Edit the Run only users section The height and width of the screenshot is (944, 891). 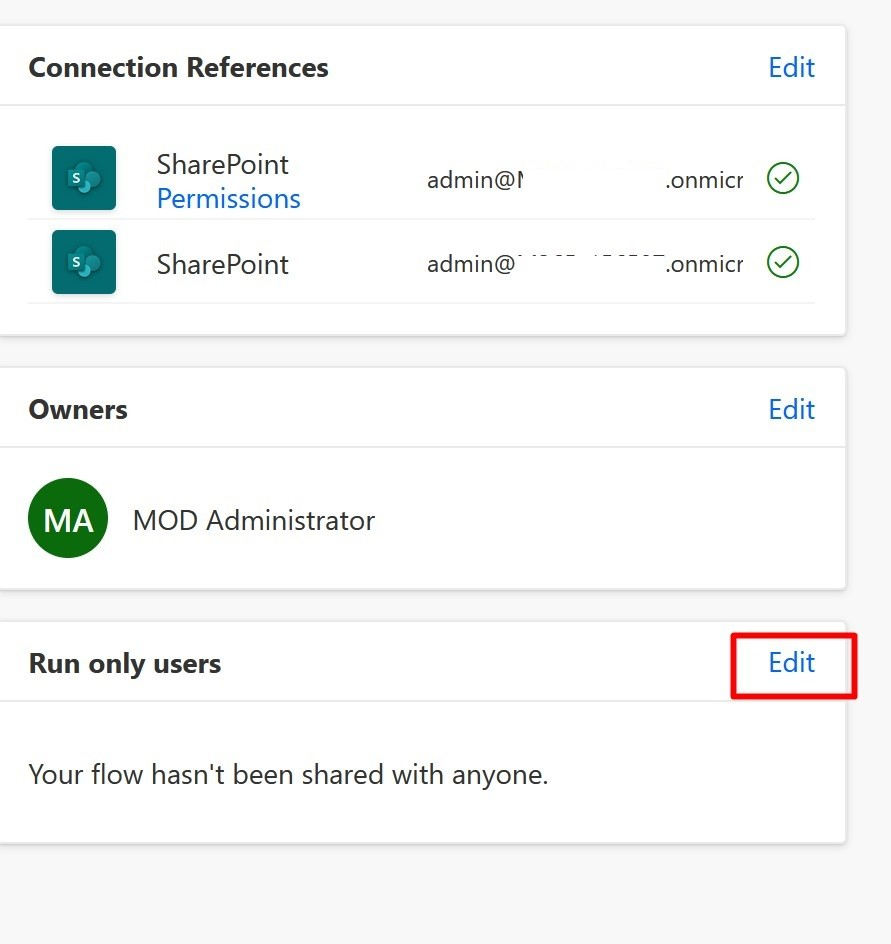[791, 663]
